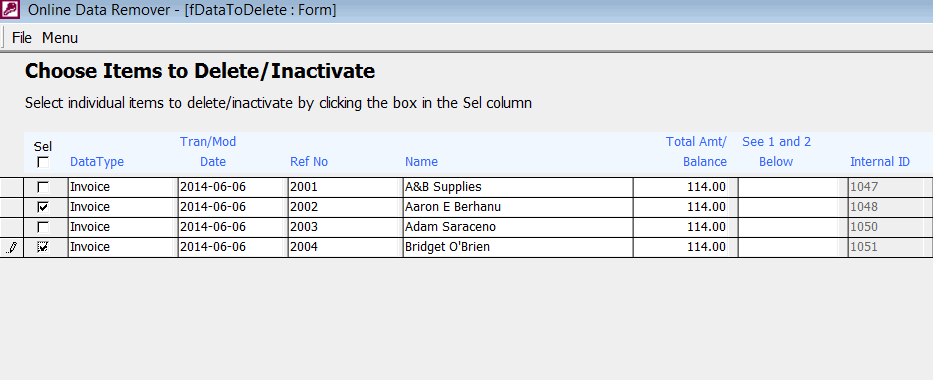933x380 pixels.
Task: Open the Menu menu item
Action: pyautogui.click(x=60, y=38)
